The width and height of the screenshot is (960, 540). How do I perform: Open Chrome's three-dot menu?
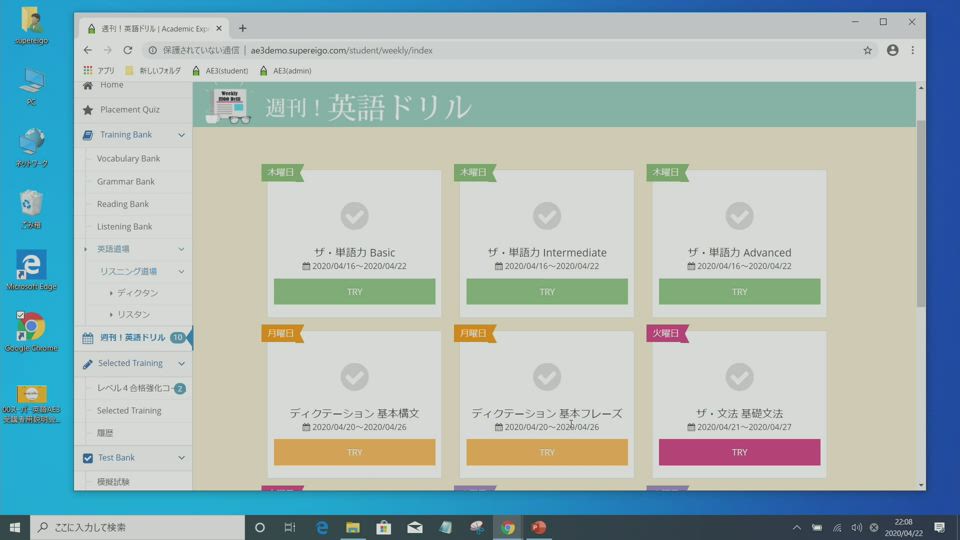coord(912,50)
